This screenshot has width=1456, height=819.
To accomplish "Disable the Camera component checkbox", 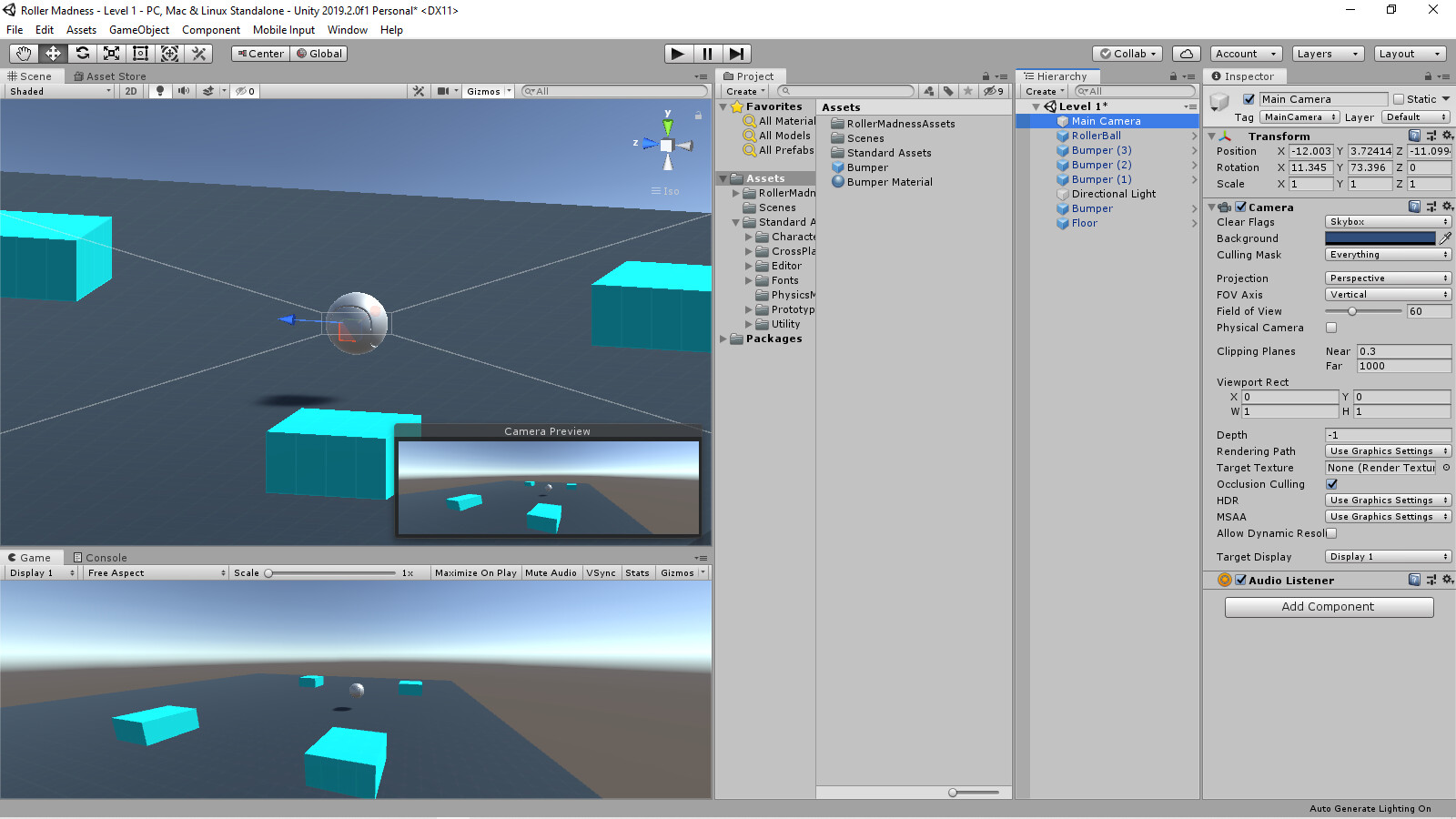I will (1240, 207).
